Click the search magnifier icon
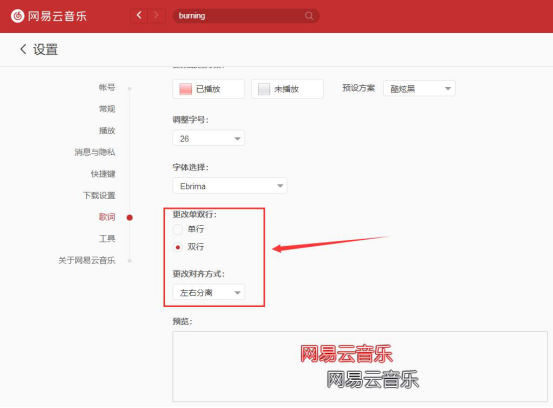The height and width of the screenshot is (408, 553). click(309, 16)
